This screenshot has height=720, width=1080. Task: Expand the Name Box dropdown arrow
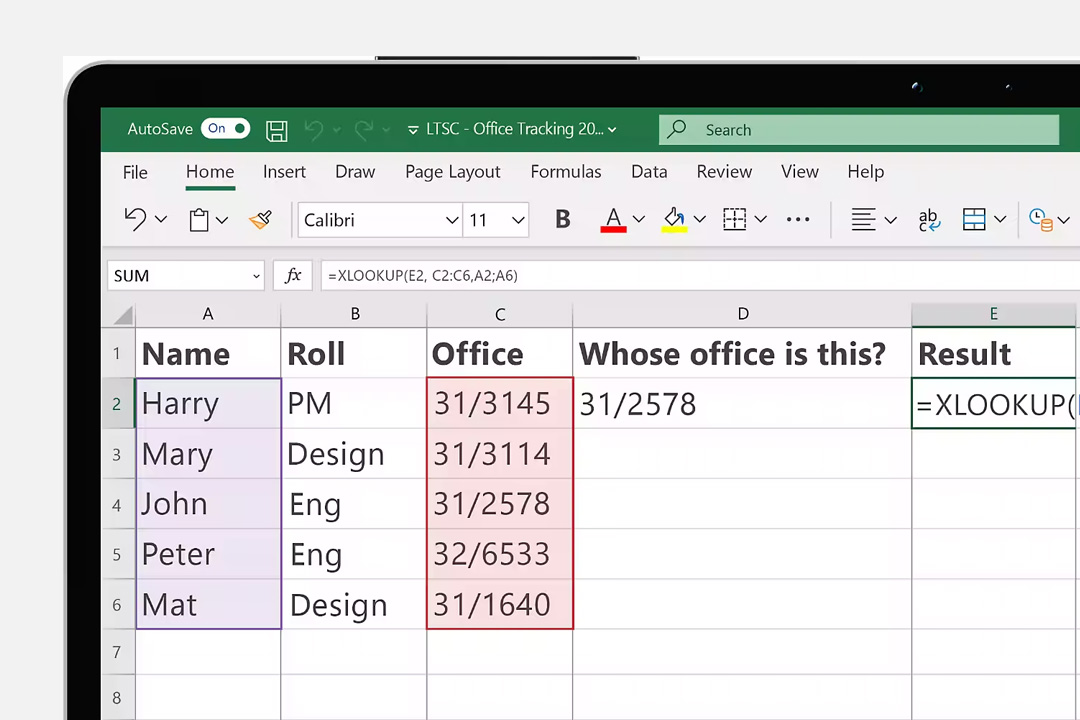255,275
